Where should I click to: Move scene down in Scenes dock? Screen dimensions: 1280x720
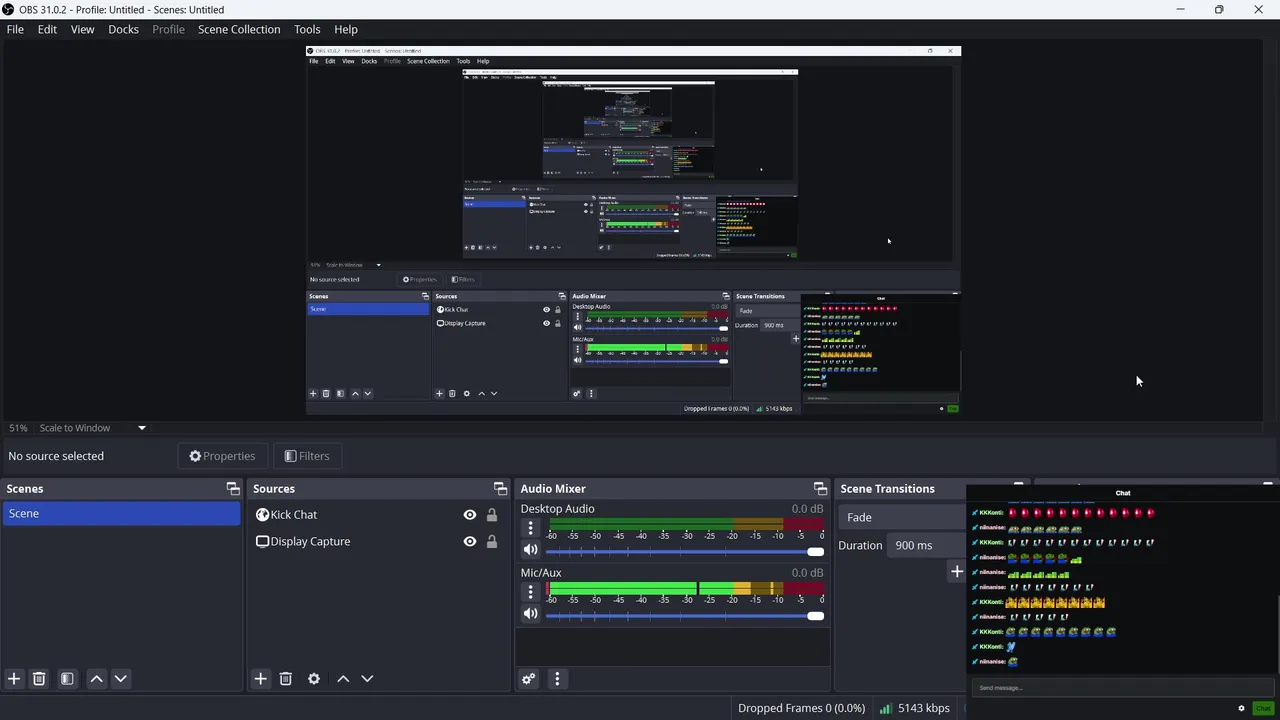click(x=120, y=678)
